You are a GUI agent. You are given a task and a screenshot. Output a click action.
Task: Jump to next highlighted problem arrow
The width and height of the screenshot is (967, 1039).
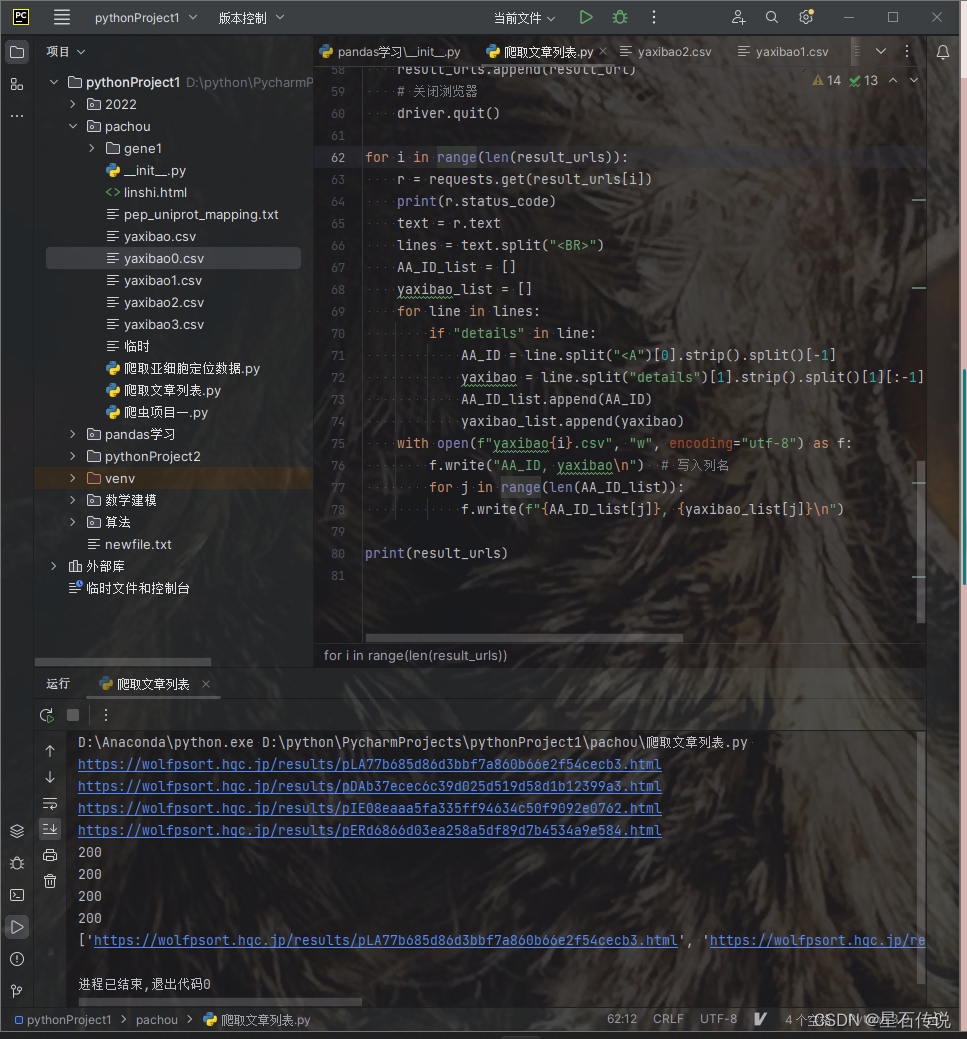[914, 80]
